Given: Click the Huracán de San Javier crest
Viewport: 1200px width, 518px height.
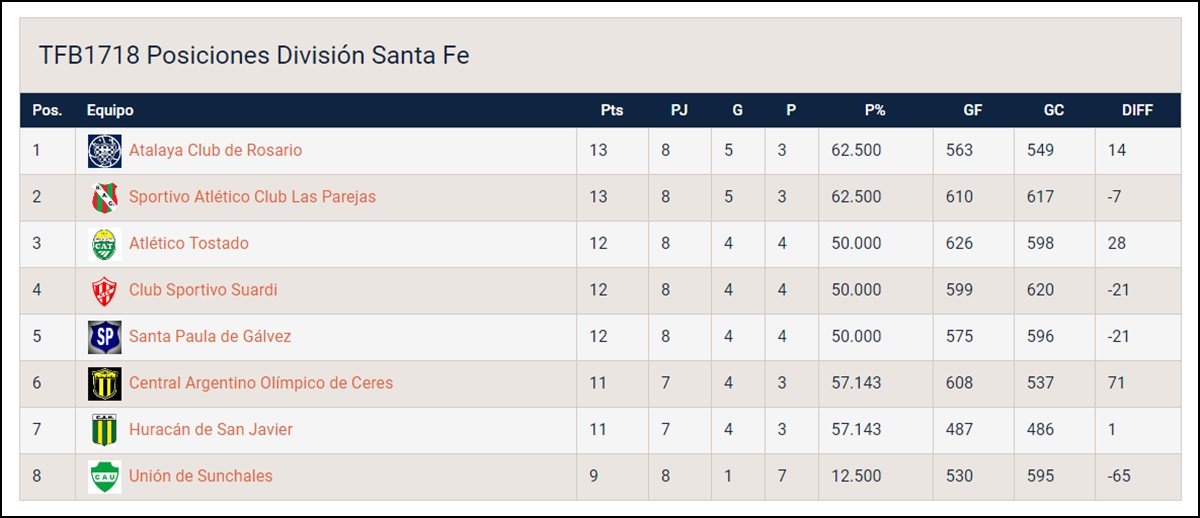Looking at the screenshot, I should tap(104, 430).
